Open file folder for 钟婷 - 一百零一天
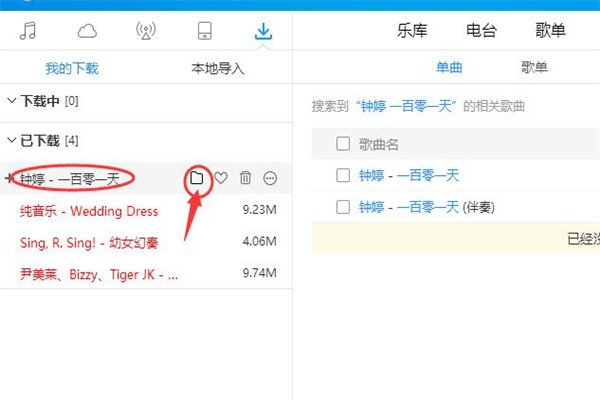 pyautogui.click(x=197, y=178)
